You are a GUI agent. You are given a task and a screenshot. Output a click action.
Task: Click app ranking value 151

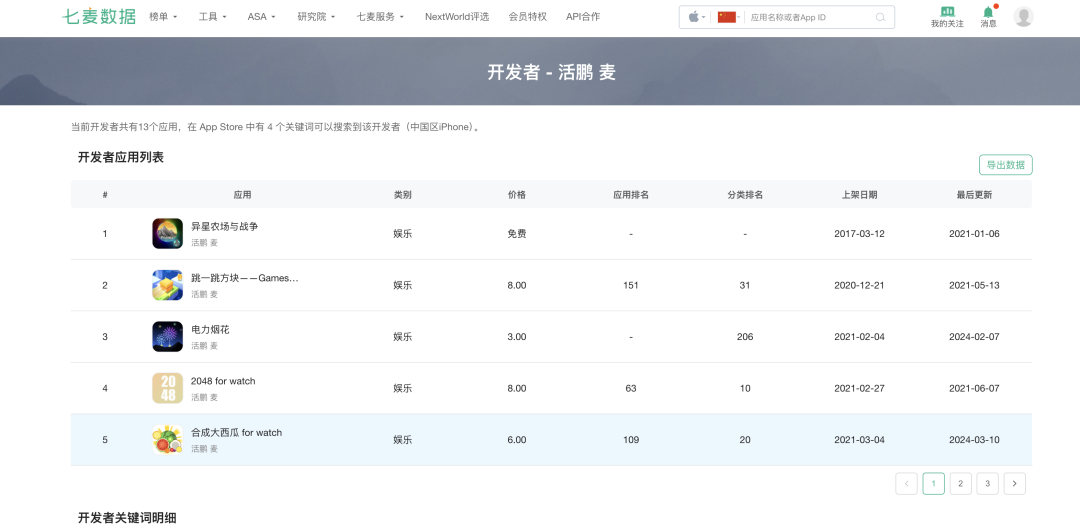point(631,285)
